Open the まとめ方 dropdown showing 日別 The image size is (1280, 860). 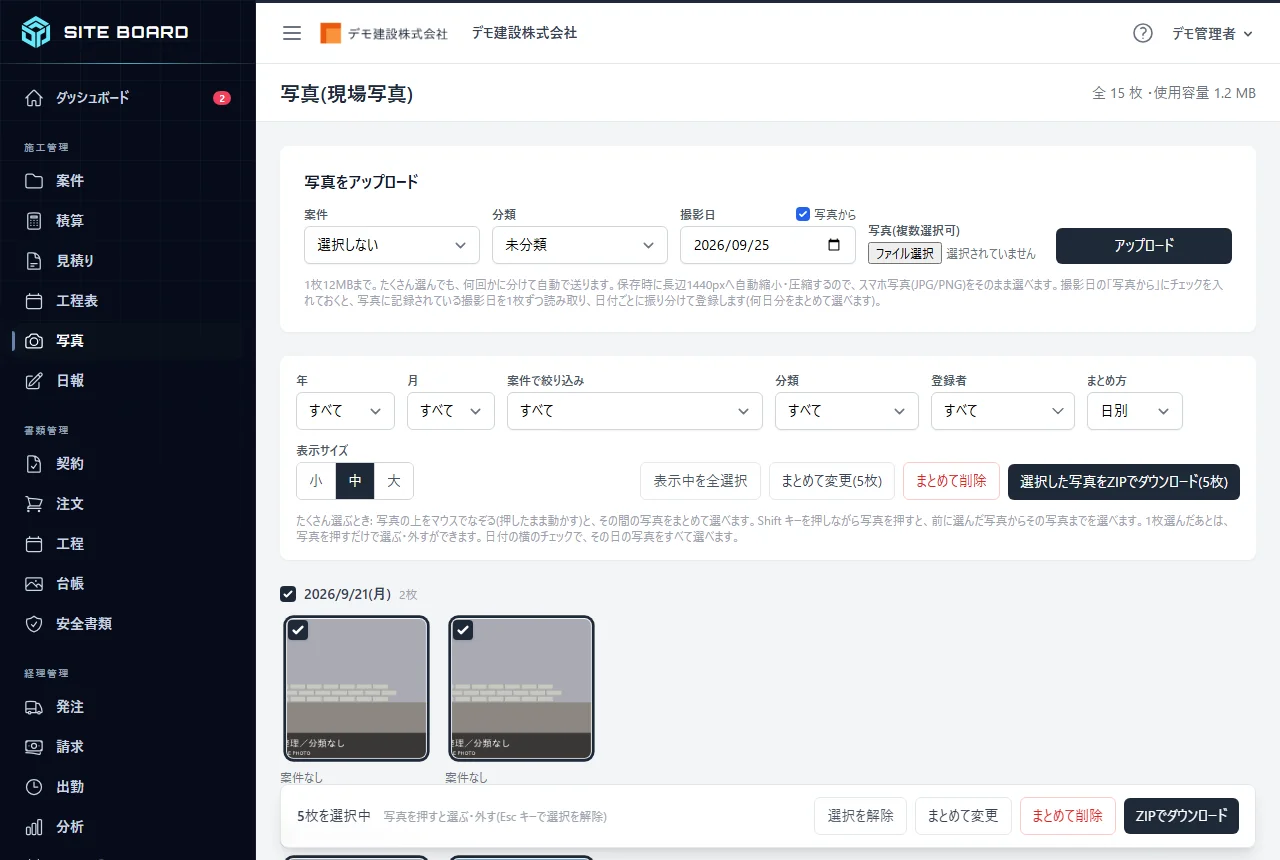click(1135, 411)
